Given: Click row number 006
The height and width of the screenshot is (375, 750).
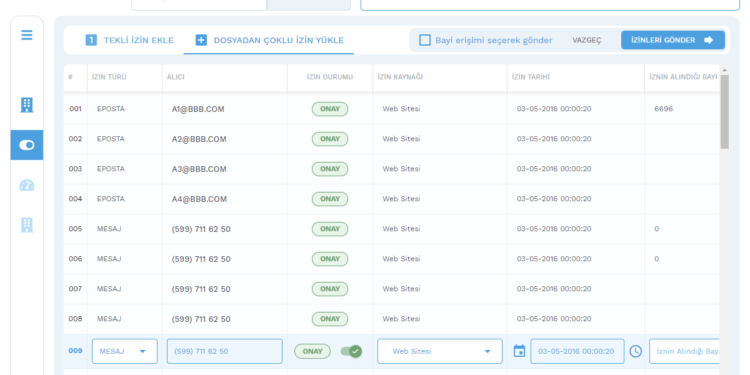Looking at the screenshot, I should tap(76, 259).
